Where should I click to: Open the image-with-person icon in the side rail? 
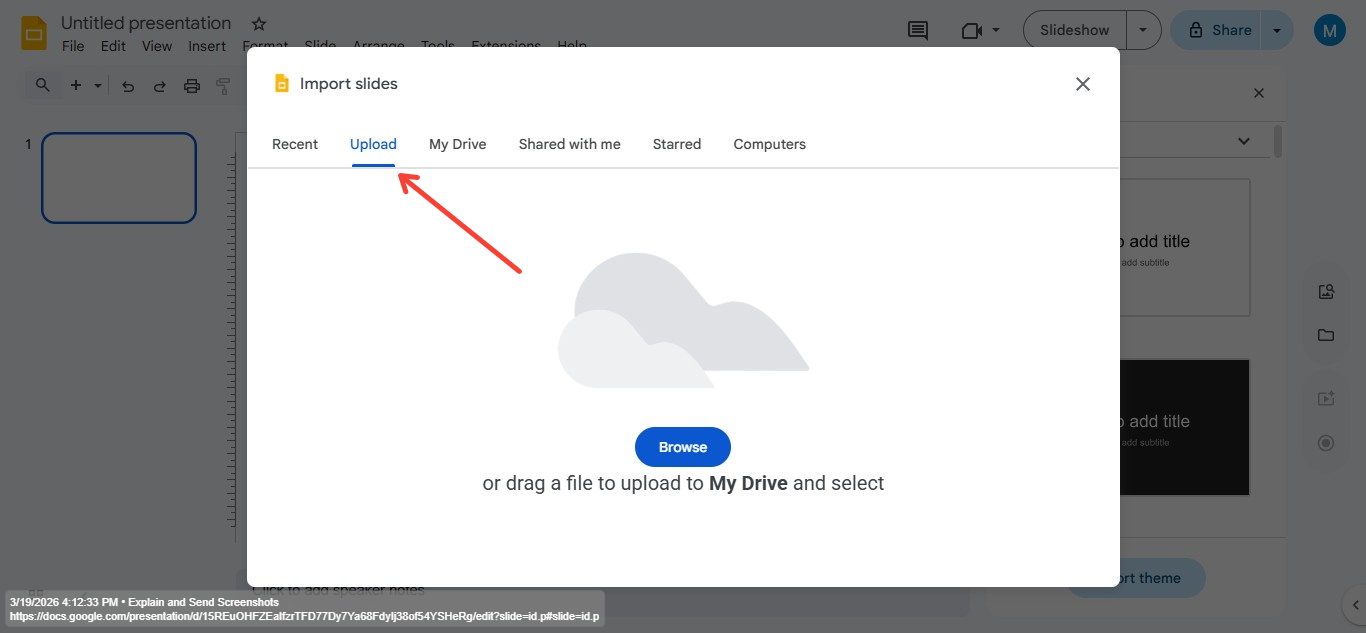point(1326,292)
